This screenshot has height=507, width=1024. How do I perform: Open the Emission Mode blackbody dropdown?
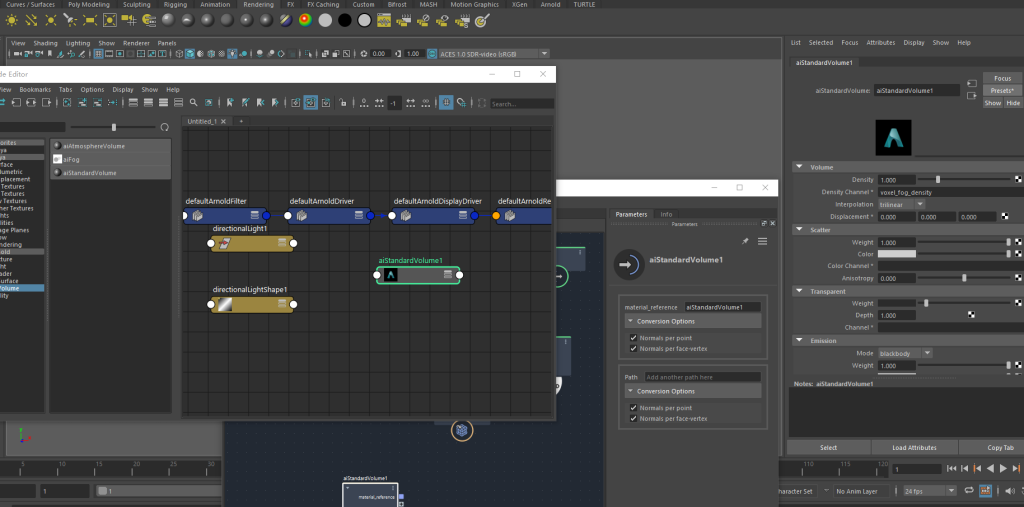(905, 353)
